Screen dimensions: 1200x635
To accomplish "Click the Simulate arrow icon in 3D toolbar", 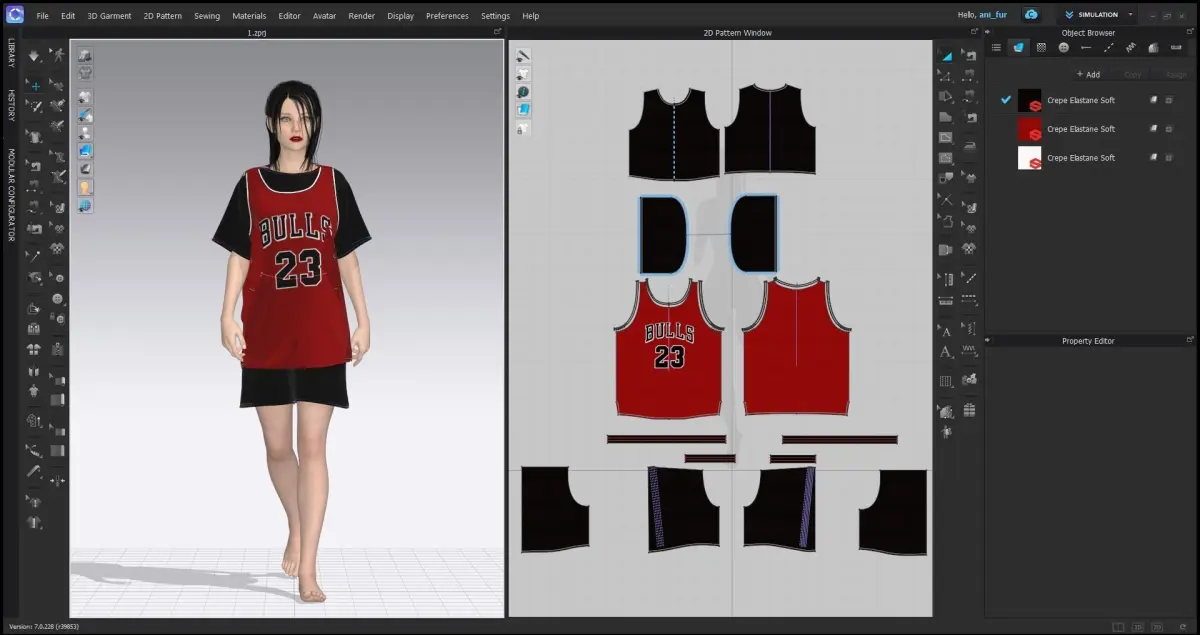I will pyautogui.click(x=35, y=56).
